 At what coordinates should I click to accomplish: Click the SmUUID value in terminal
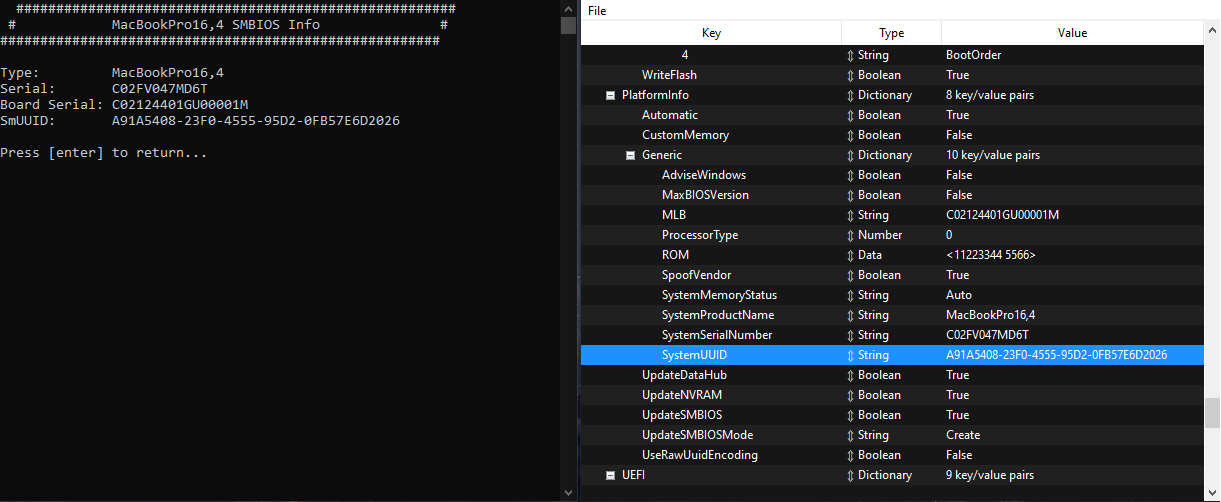[x=256, y=121]
